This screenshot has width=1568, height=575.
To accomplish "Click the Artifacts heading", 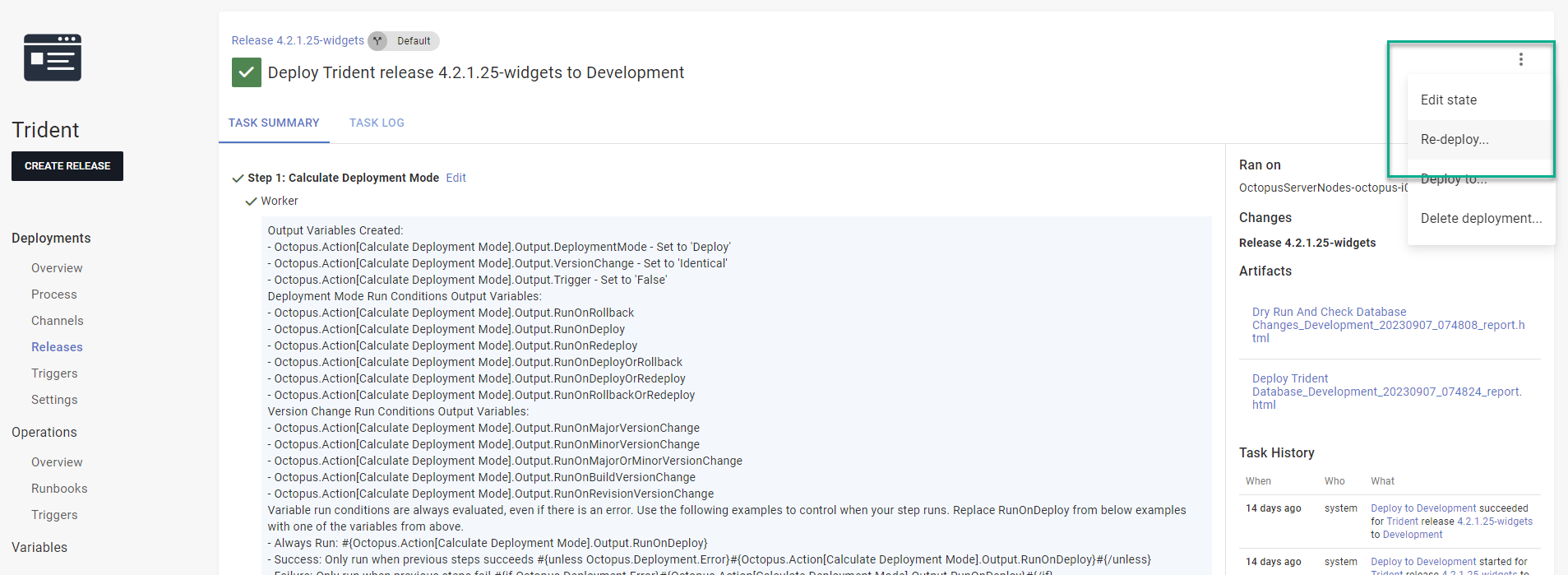I will tap(1265, 271).
